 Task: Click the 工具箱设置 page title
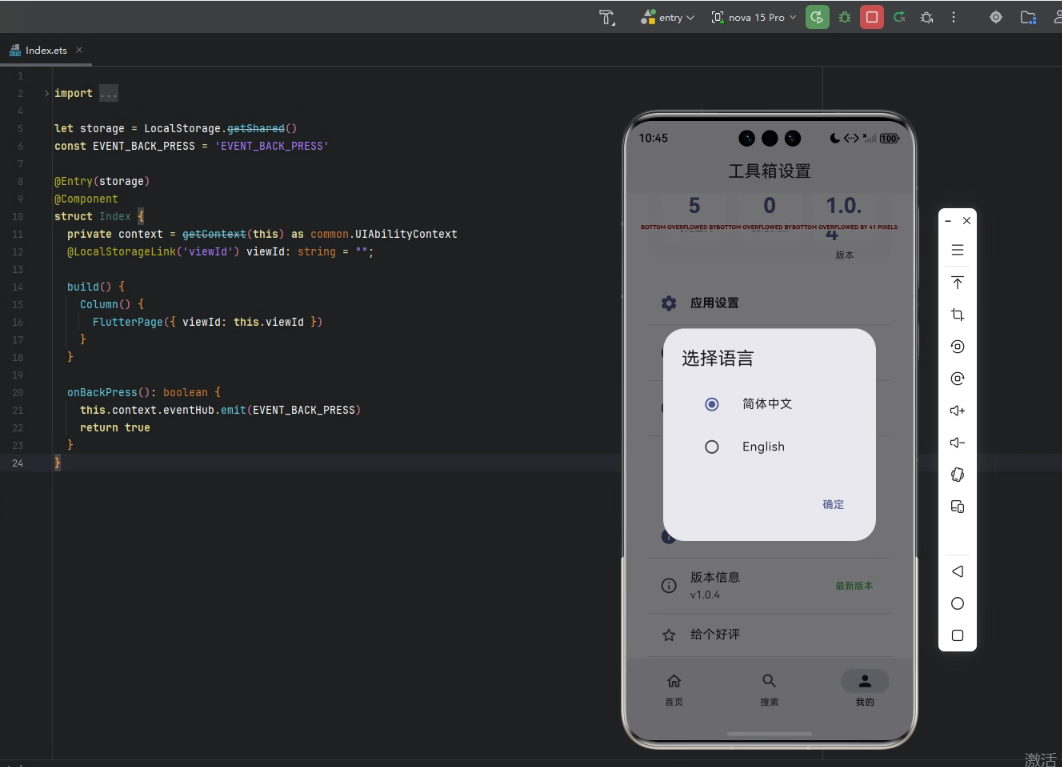pos(769,171)
